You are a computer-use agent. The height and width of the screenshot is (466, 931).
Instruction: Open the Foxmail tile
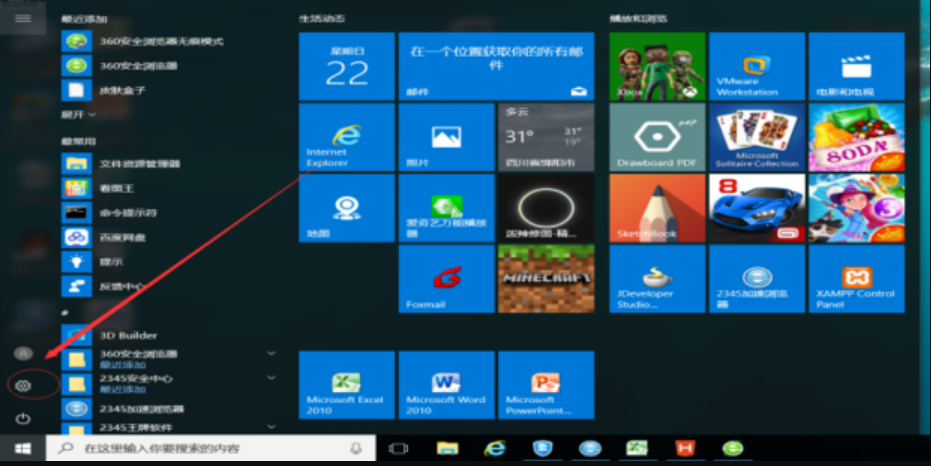click(x=446, y=279)
